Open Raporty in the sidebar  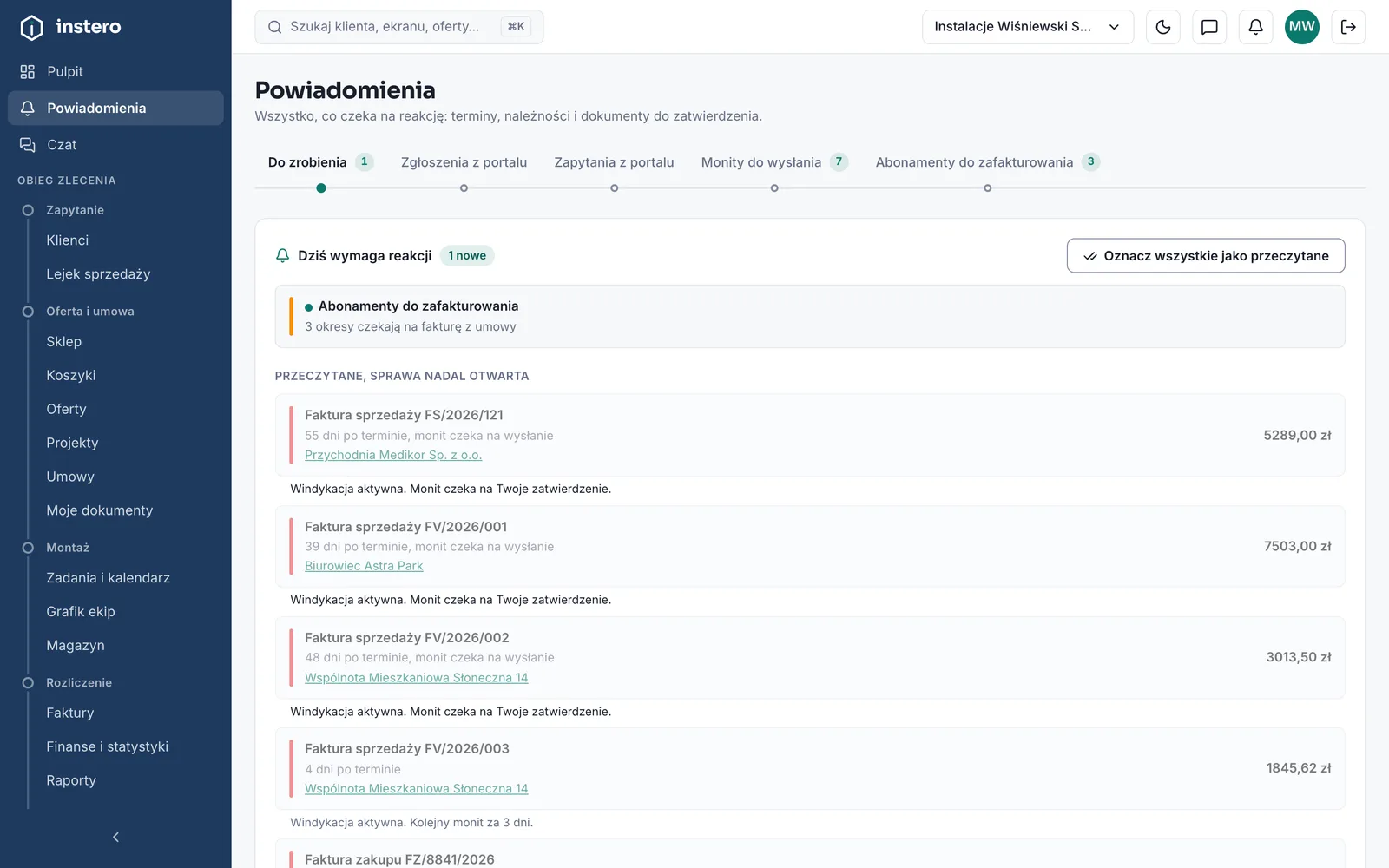point(71,780)
